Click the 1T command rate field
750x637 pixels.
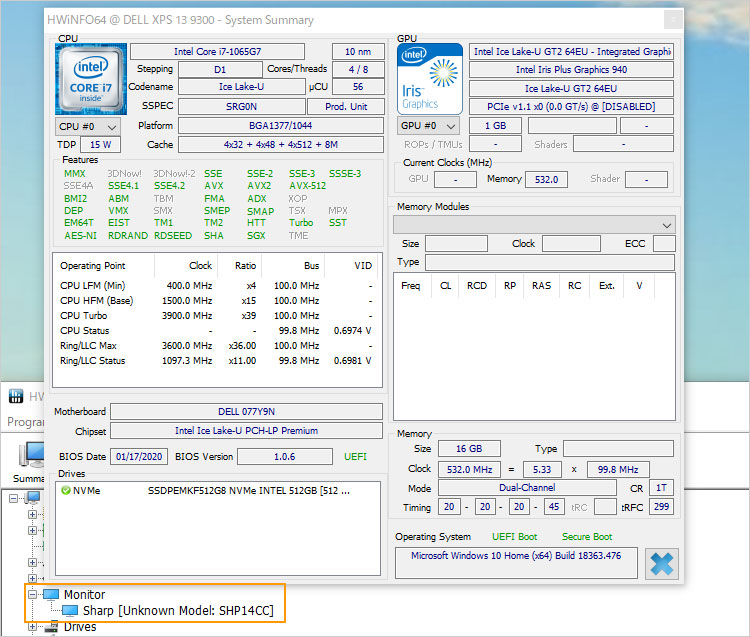coord(661,488)
